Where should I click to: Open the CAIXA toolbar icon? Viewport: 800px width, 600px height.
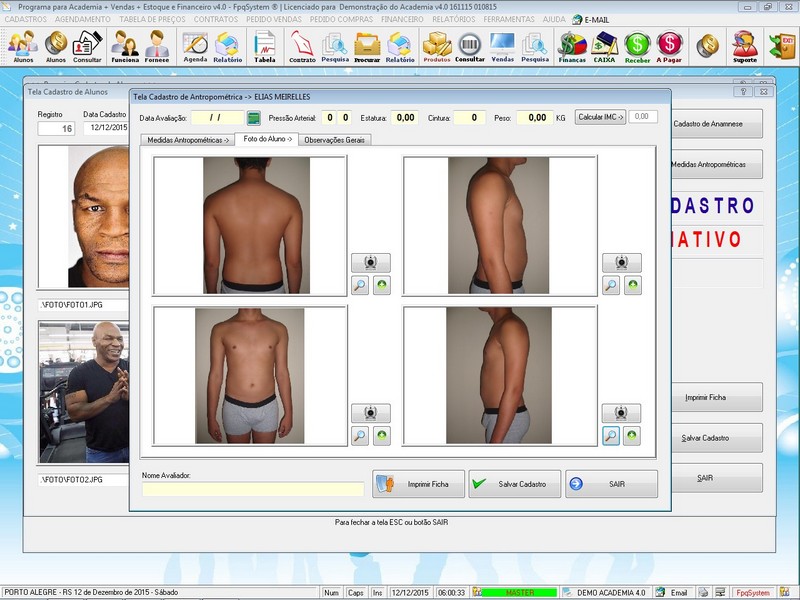pos(605,46)
